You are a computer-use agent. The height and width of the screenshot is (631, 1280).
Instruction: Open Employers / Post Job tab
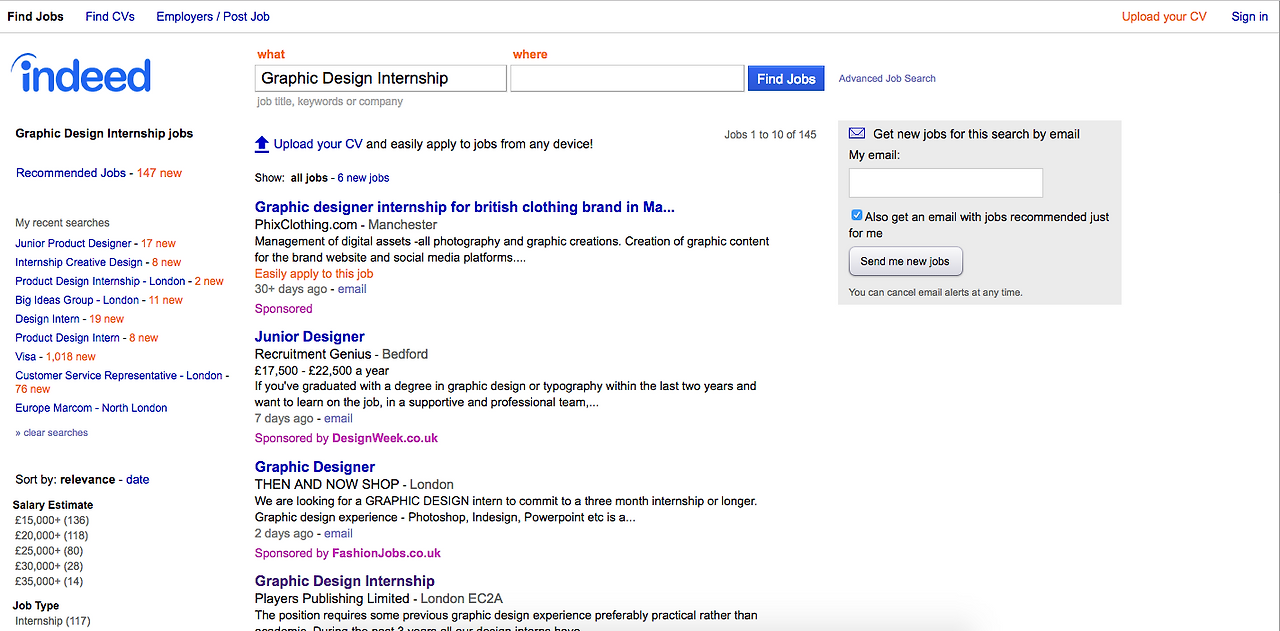[x=213, y=16]
